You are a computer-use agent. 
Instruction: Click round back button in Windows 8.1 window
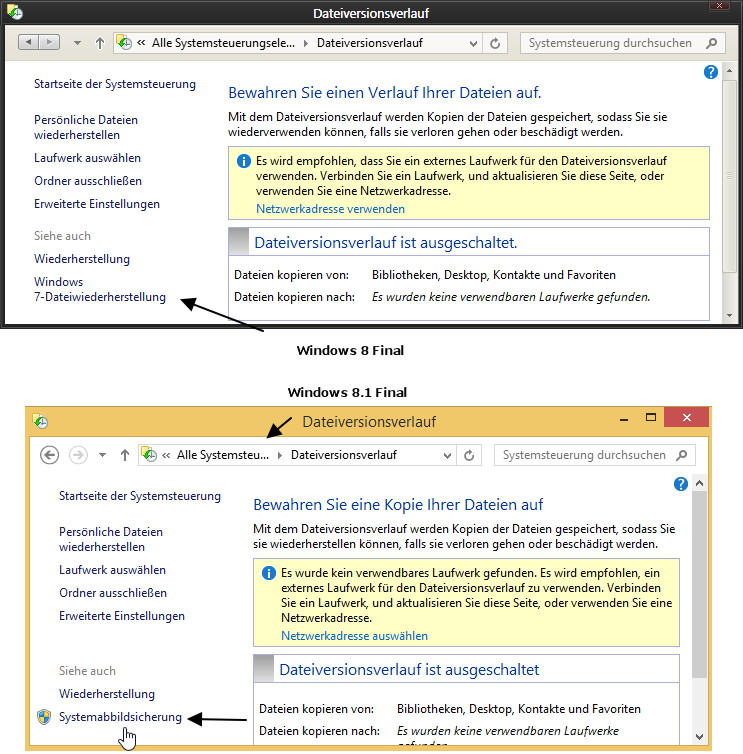(50, 455)
